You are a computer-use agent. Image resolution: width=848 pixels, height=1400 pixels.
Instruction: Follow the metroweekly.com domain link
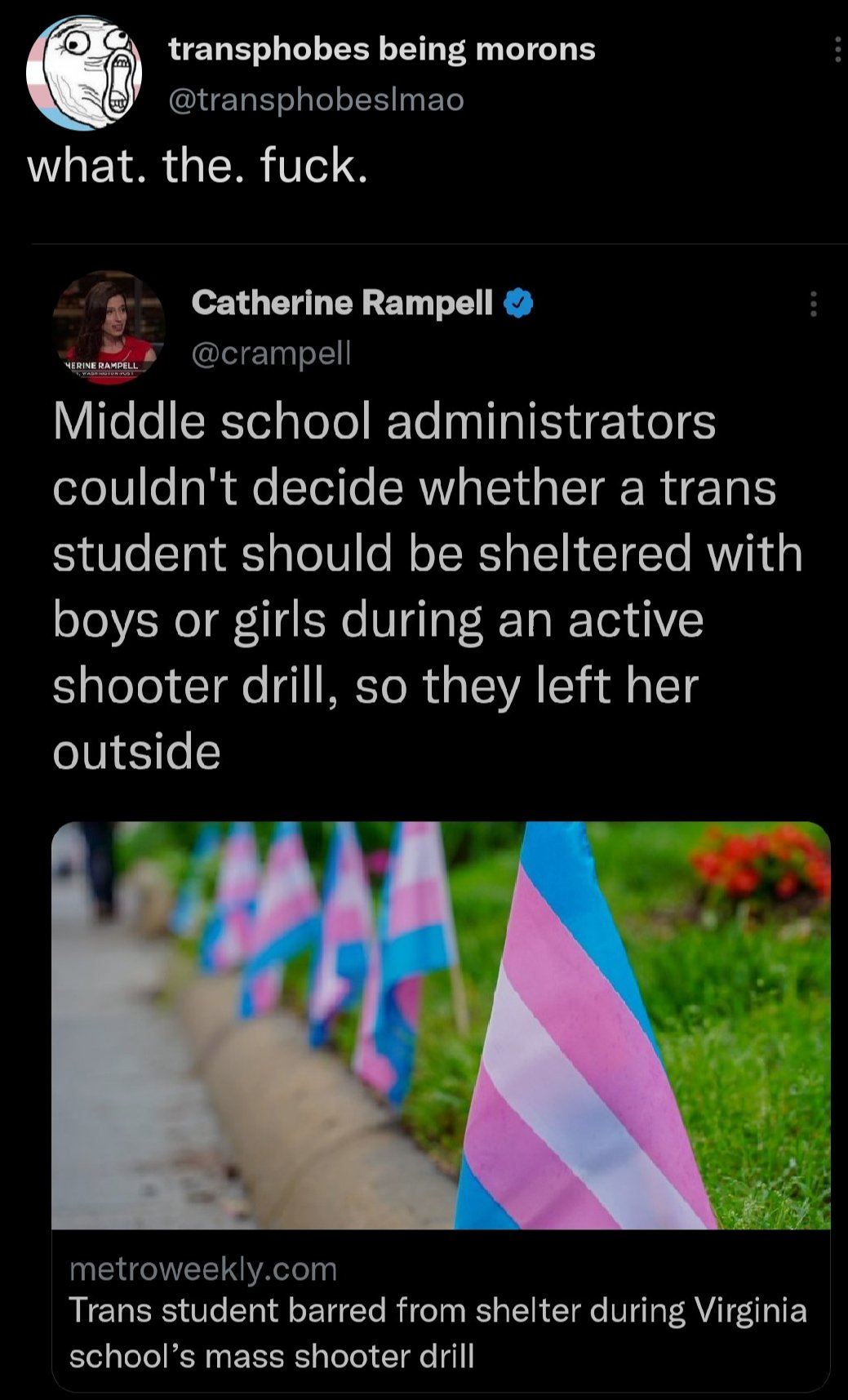click(203, 1269)
